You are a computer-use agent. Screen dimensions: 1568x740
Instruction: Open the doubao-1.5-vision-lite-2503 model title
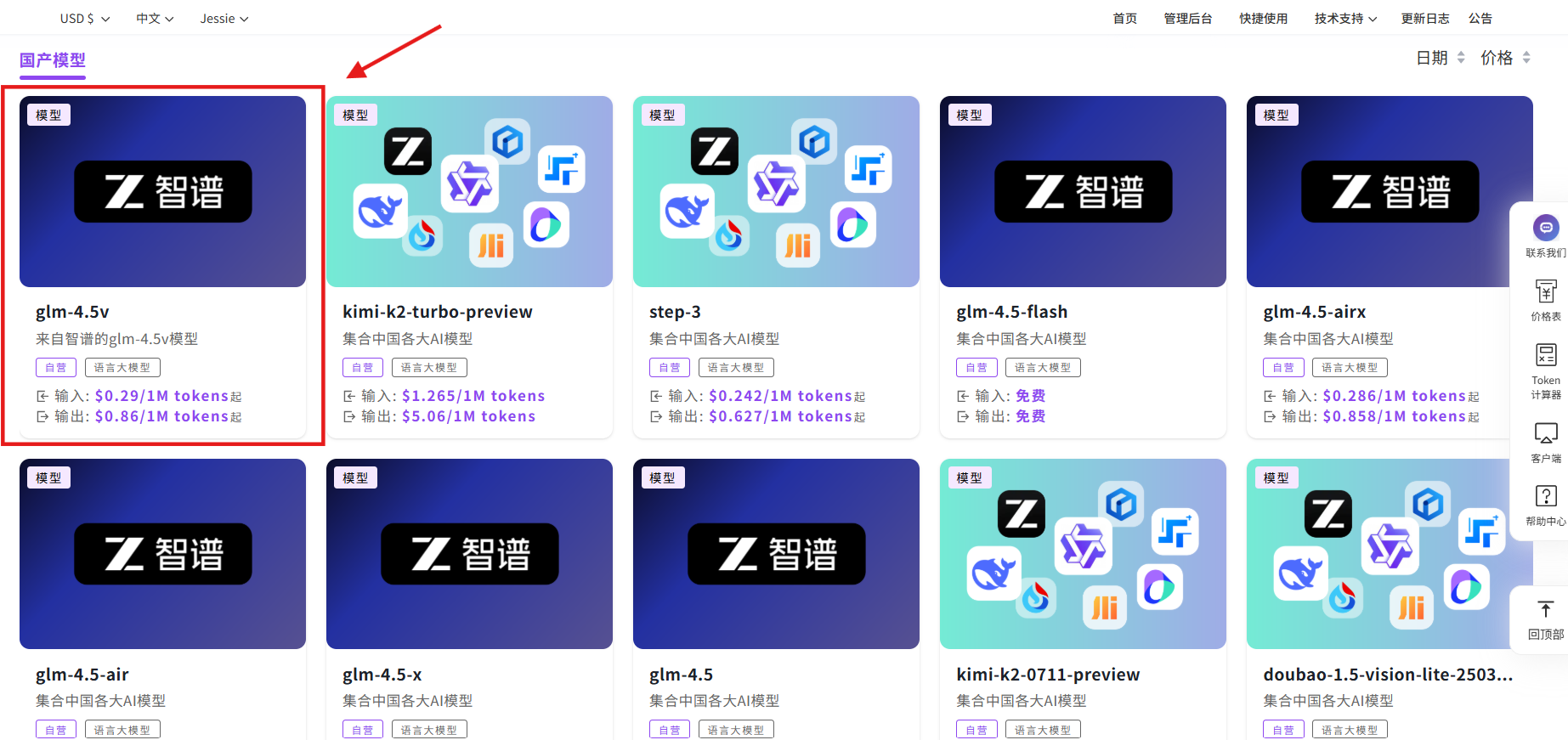(x=1388, y=675)
